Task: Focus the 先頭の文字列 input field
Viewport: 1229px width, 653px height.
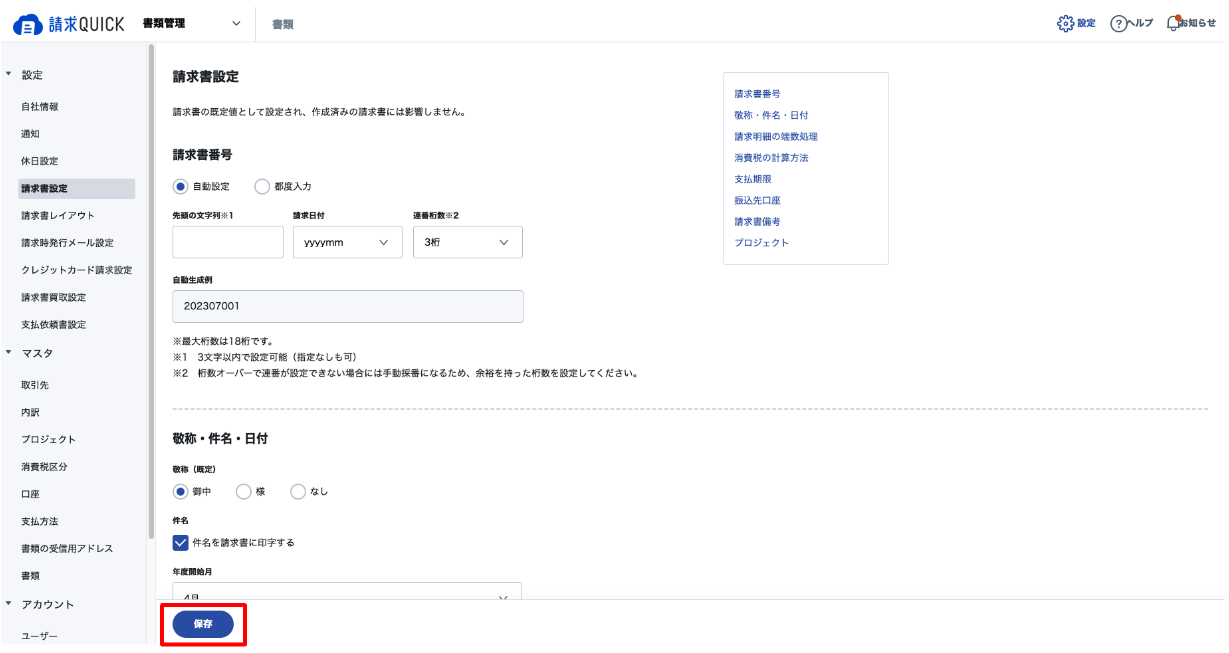Action: 228,242
